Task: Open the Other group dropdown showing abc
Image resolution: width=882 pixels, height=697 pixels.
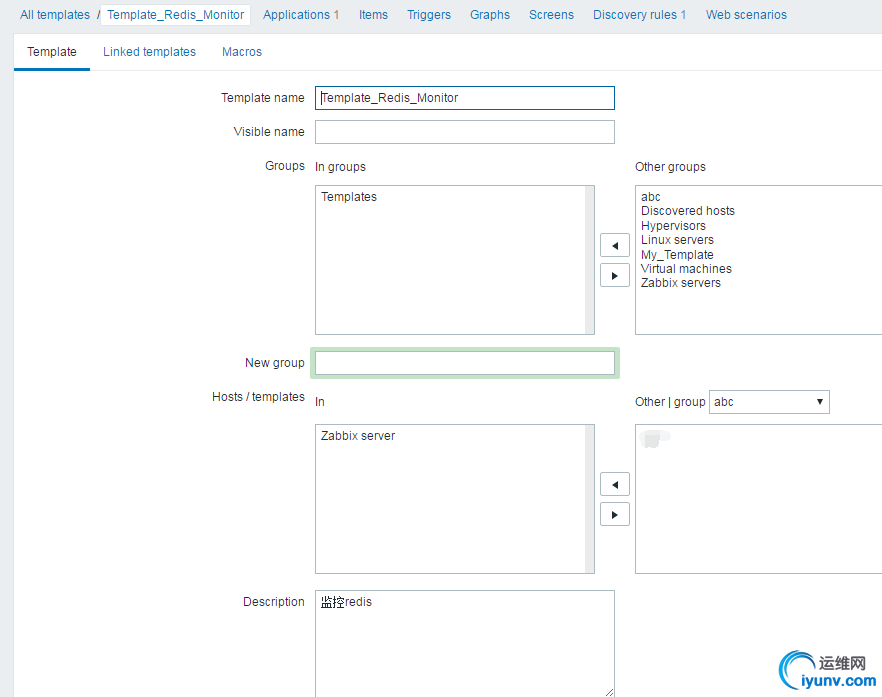Action: (769, 402)
